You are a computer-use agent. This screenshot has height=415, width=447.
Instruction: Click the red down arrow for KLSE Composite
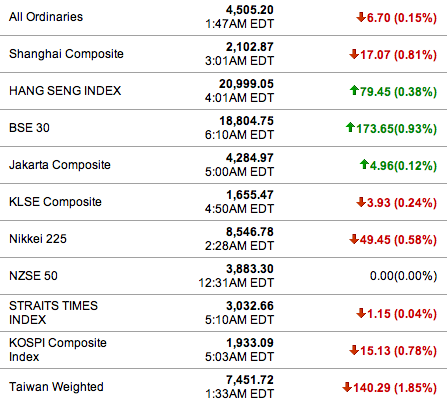point(361,202)
